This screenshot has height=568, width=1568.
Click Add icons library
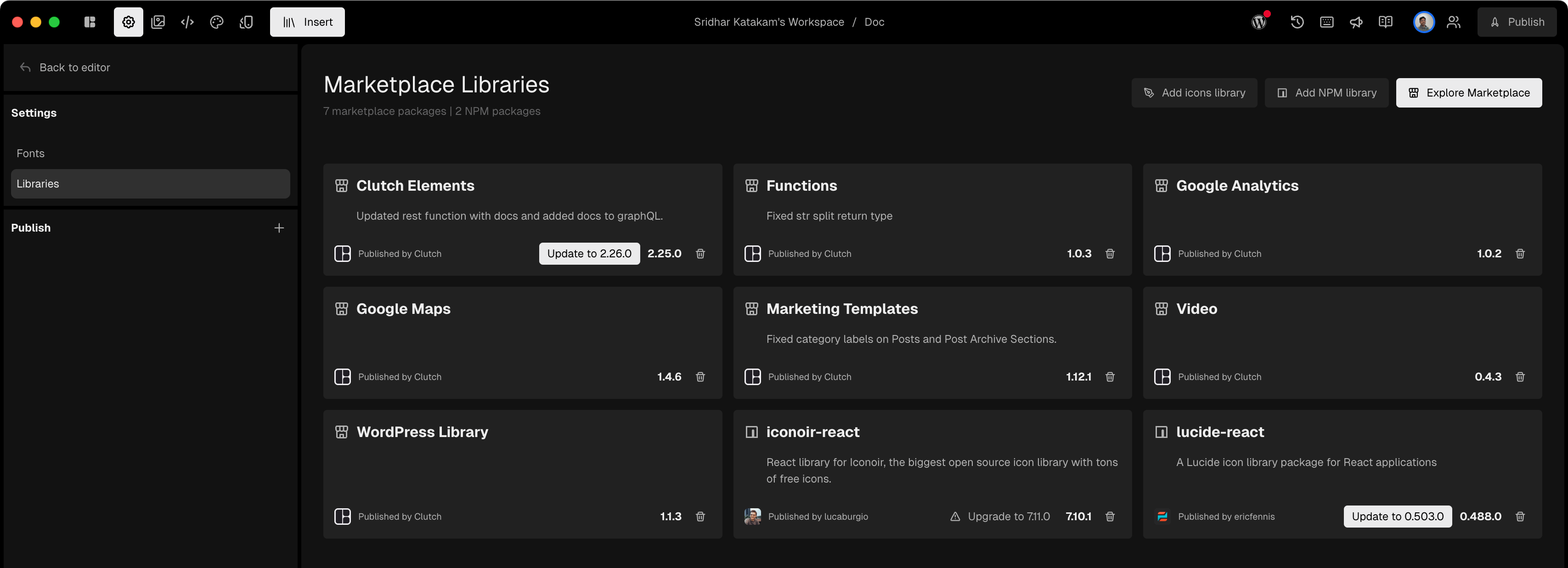1194,92
